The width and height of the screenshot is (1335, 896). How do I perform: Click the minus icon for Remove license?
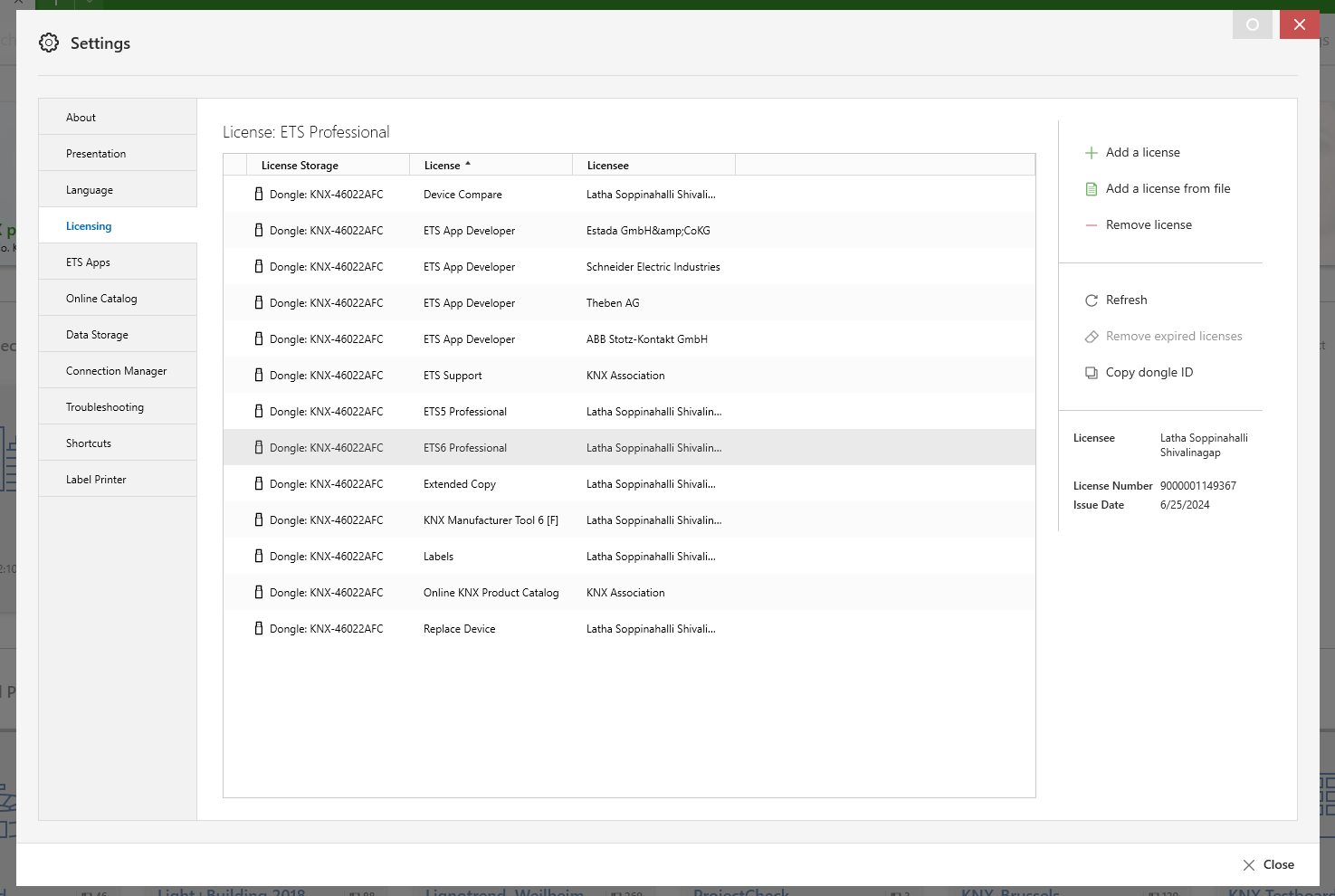[1092, 225]
